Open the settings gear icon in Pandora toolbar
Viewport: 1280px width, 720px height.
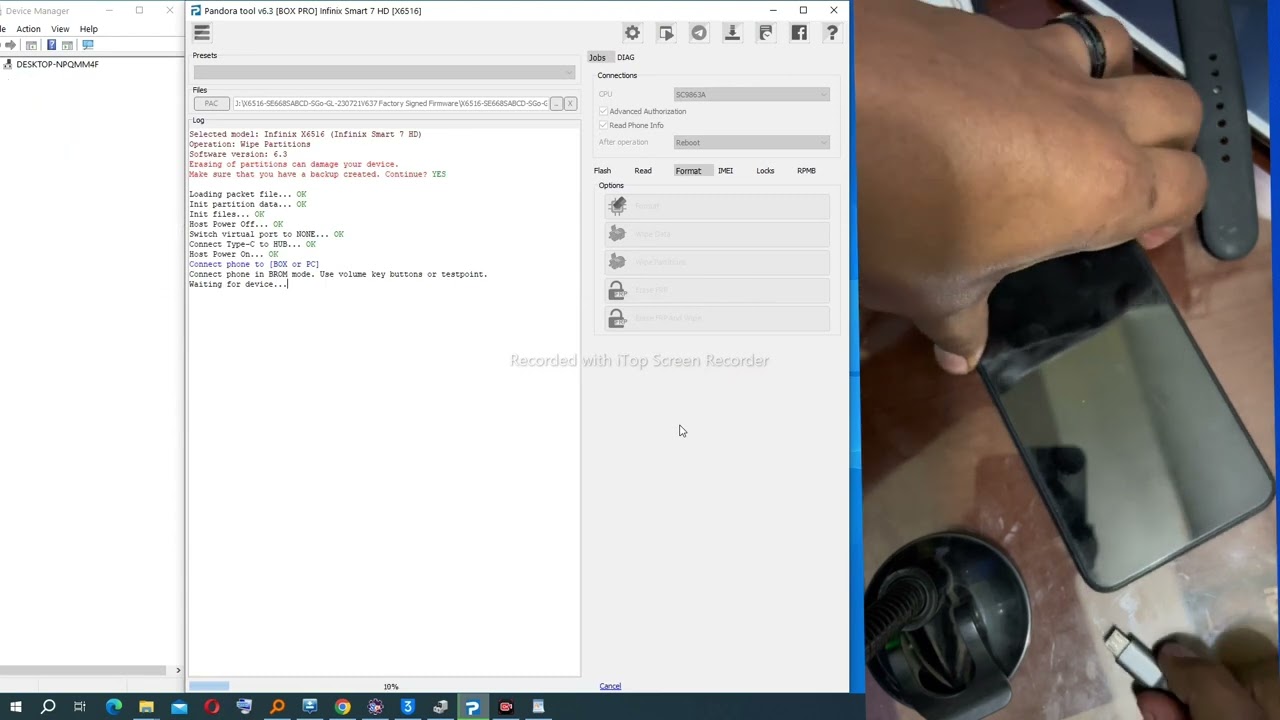632,33
